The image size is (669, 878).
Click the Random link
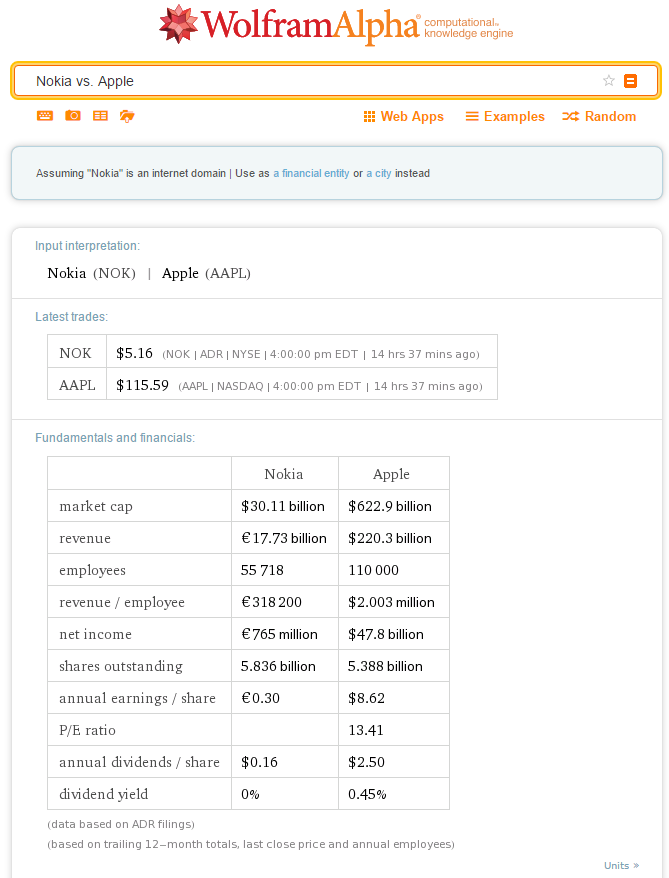tap(599, 116)
